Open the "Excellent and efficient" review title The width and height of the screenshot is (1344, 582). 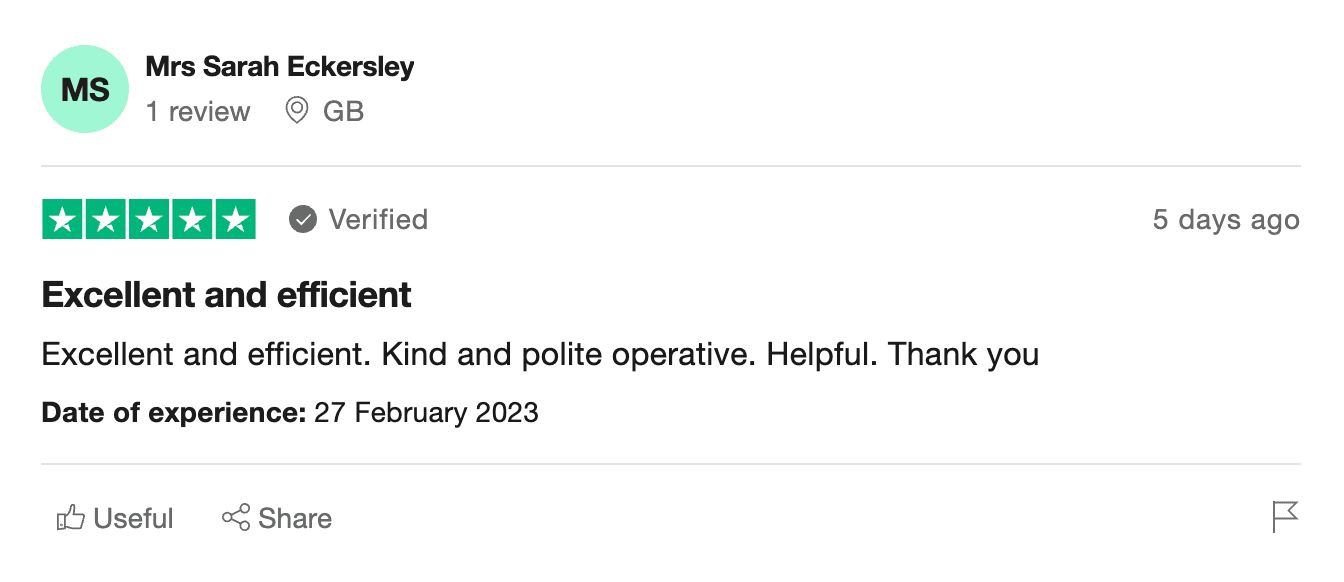click(x=227, y=295)
